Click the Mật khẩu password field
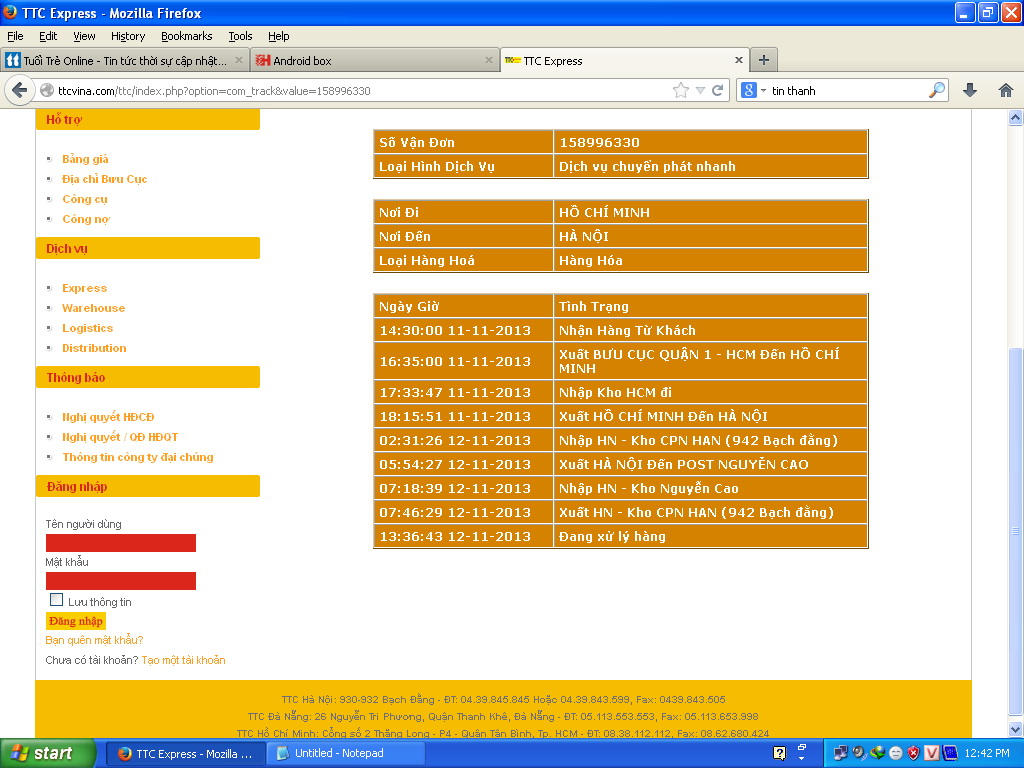Viewport: 1024px width, 768px height. (121, 581)
